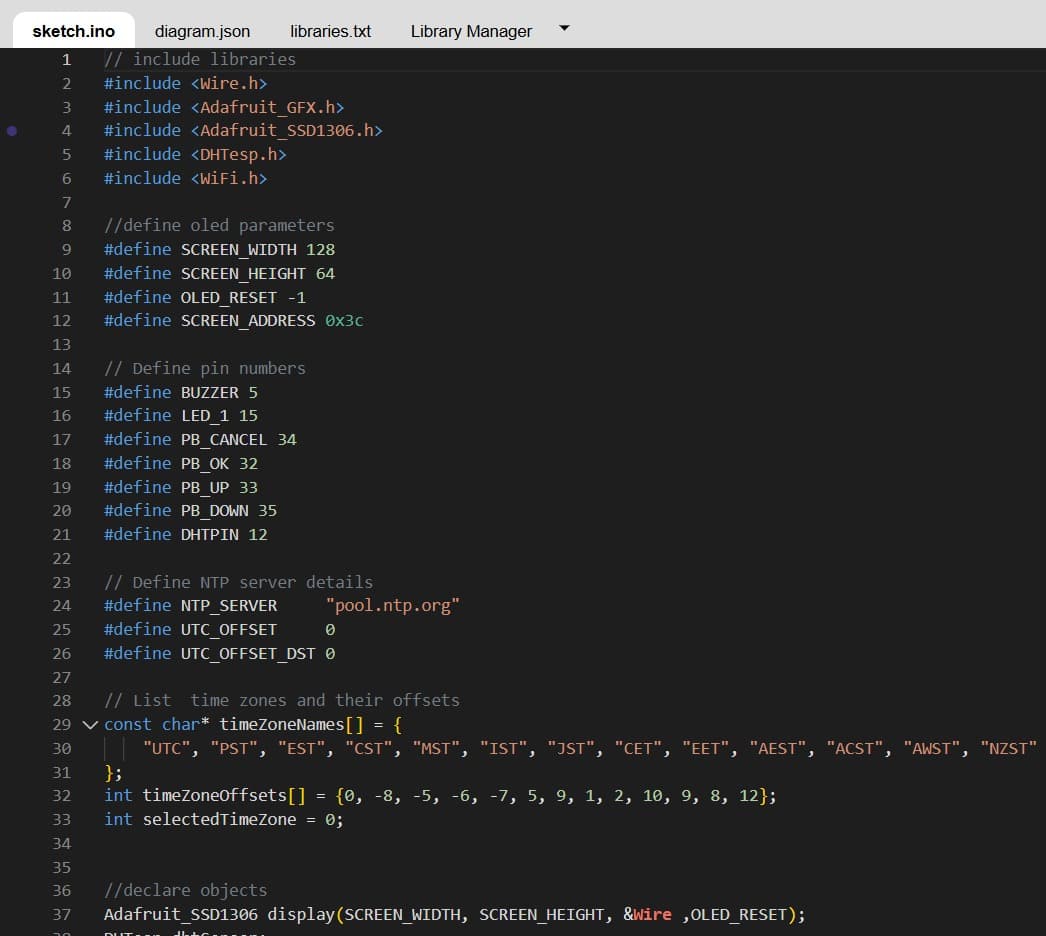Click the &Wire argument on line 37
This screenshot has height=936, width=1046.
point(647,915)
